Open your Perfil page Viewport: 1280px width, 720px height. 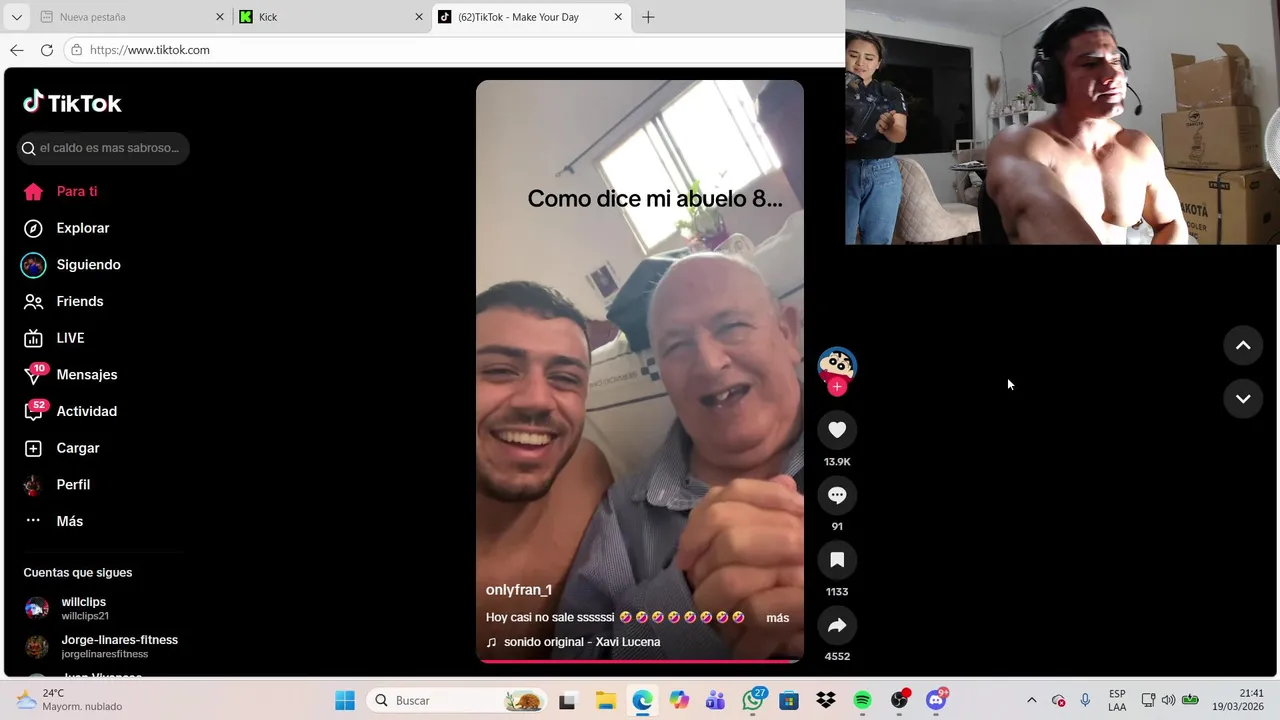[x=56, y=485]
